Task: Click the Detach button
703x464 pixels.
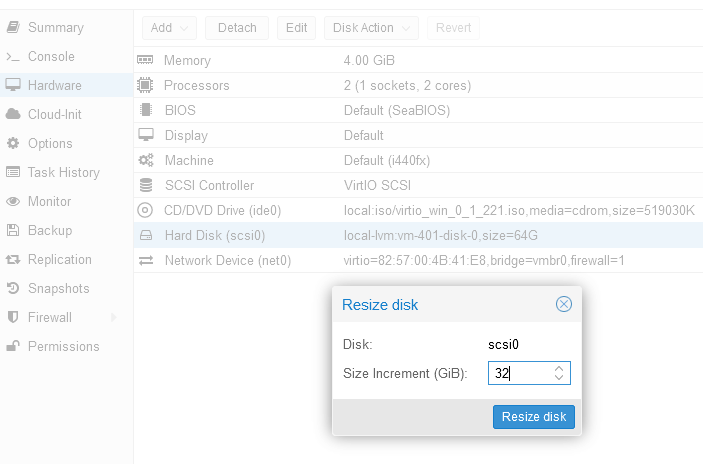Action: click(237, 28)
